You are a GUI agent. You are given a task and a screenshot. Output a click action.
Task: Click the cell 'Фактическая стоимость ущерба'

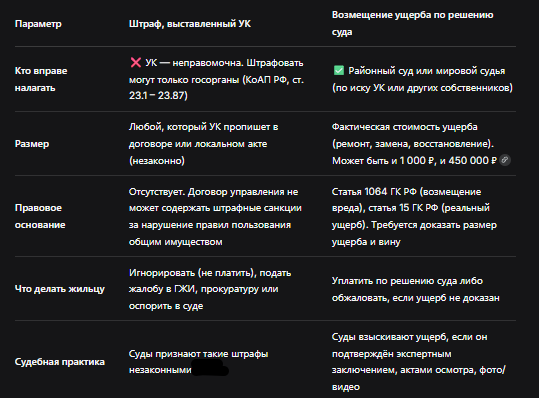421,144
